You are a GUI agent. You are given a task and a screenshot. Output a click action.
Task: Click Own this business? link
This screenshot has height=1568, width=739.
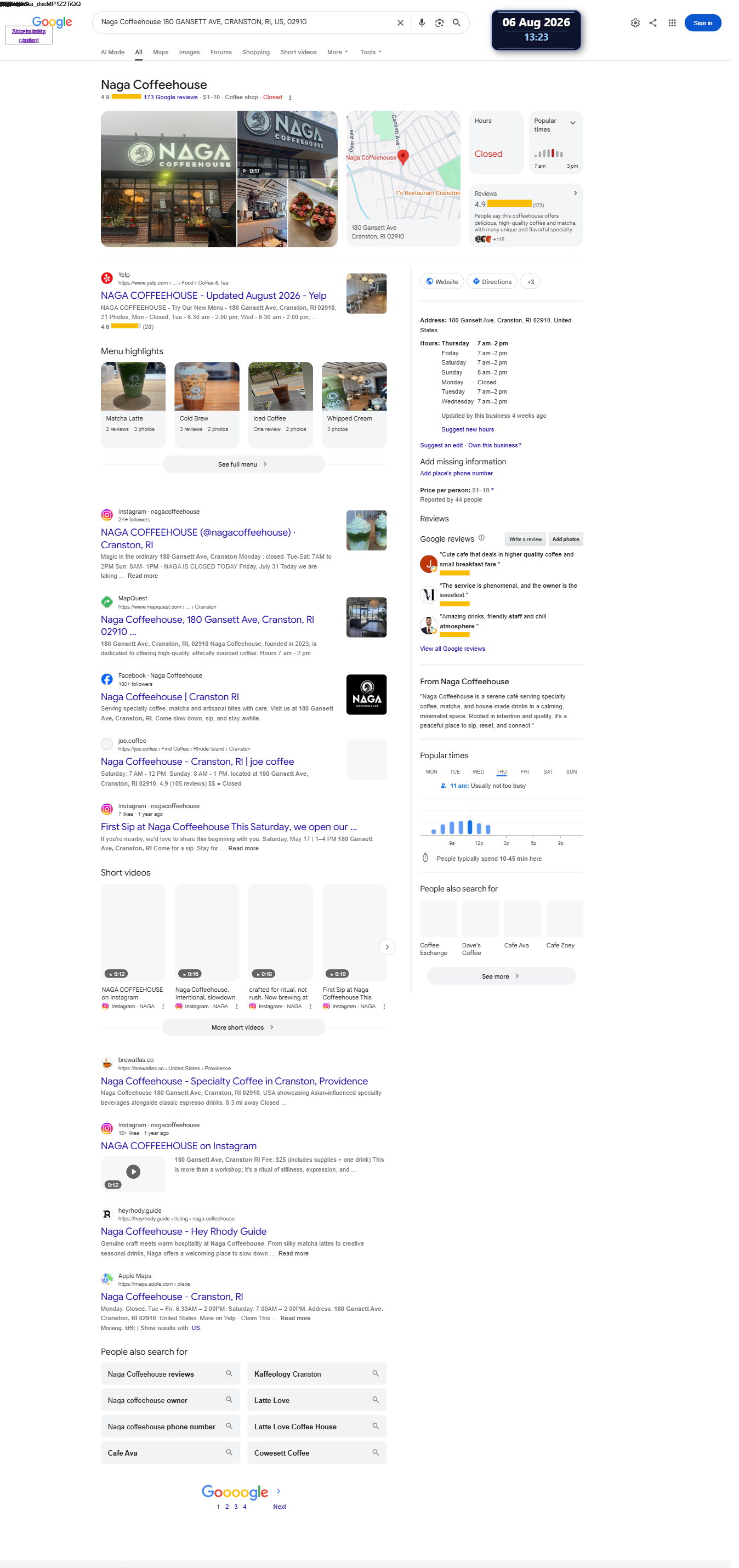pos(494,446)
